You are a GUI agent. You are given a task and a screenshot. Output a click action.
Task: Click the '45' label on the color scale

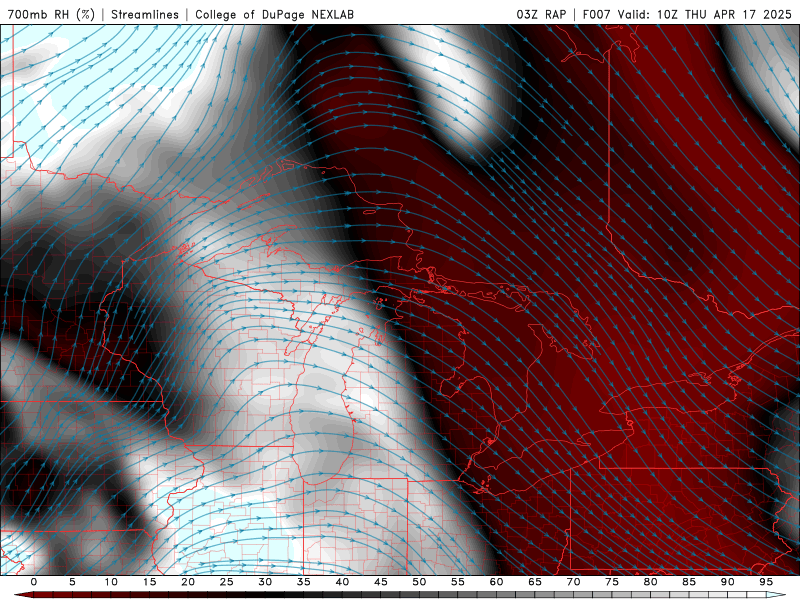(381, 582)
